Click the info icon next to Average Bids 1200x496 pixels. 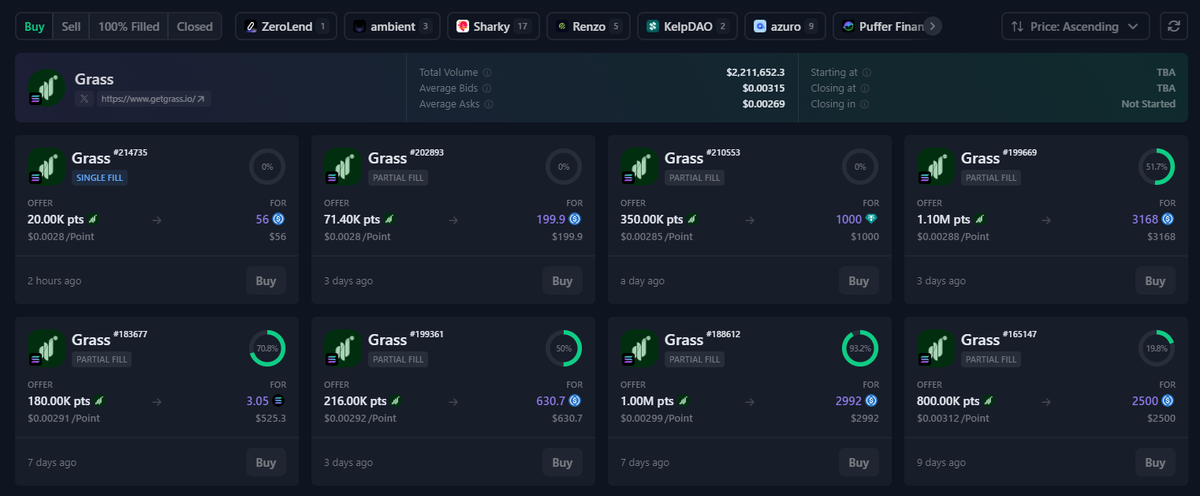pos(487,88)
